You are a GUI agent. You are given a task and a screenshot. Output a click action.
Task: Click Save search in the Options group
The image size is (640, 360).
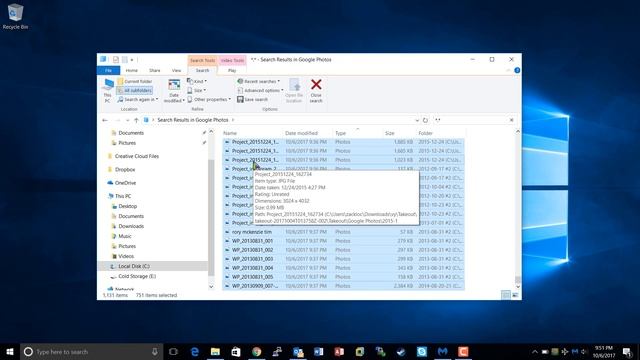pos(253,99)
